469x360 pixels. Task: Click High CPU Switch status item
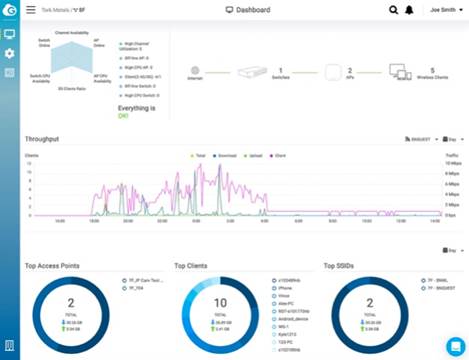tap(139, 95)
